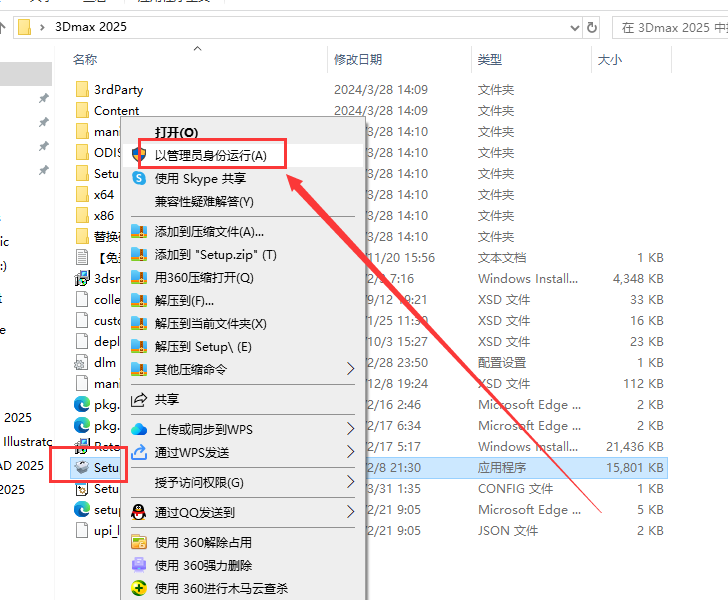
Task: Choose 以管理员身份运行(A) from context menu
Action: 210,155
